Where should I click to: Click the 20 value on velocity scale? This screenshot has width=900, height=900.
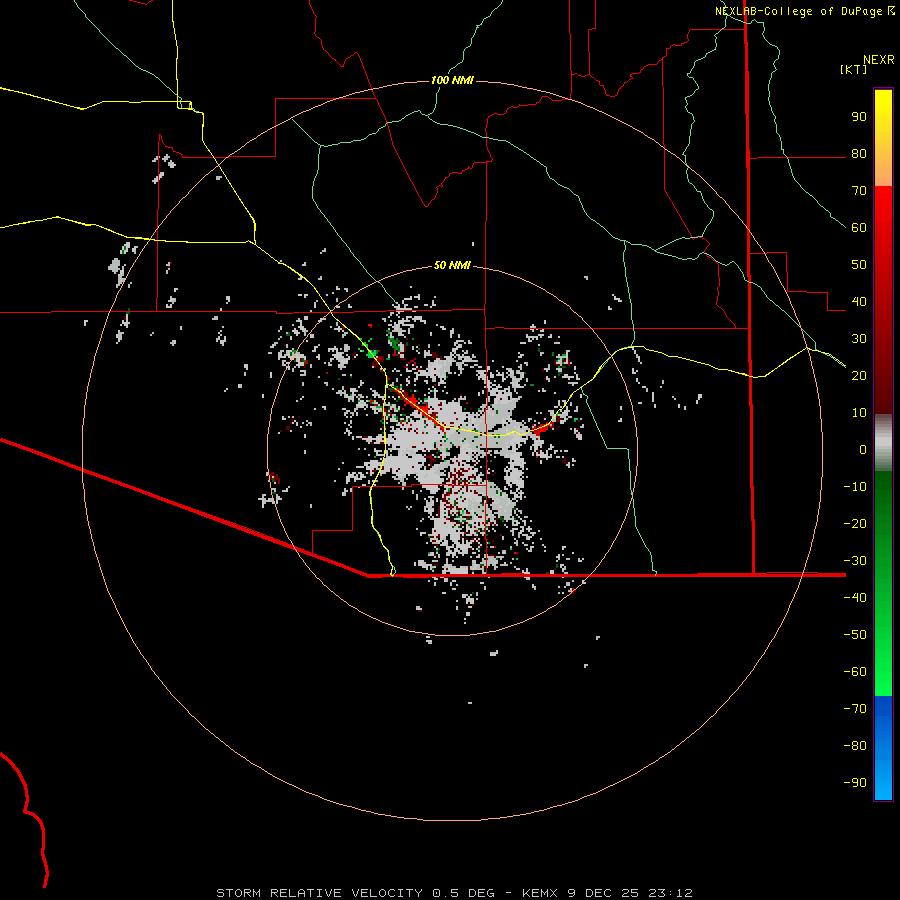click(x=859, y=376)
